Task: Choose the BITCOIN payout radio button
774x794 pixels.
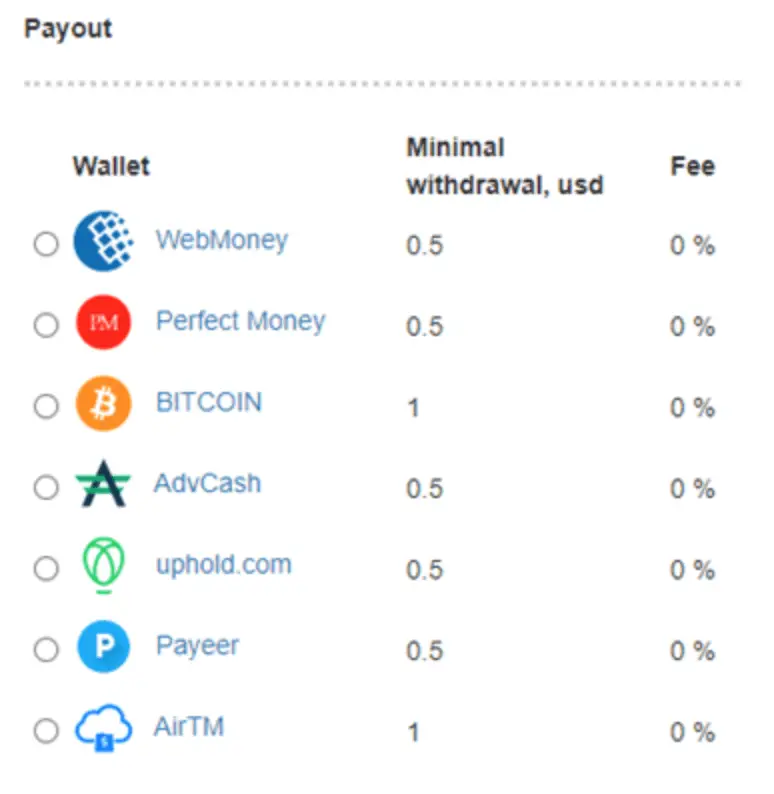Action: [x=46, y=406]
